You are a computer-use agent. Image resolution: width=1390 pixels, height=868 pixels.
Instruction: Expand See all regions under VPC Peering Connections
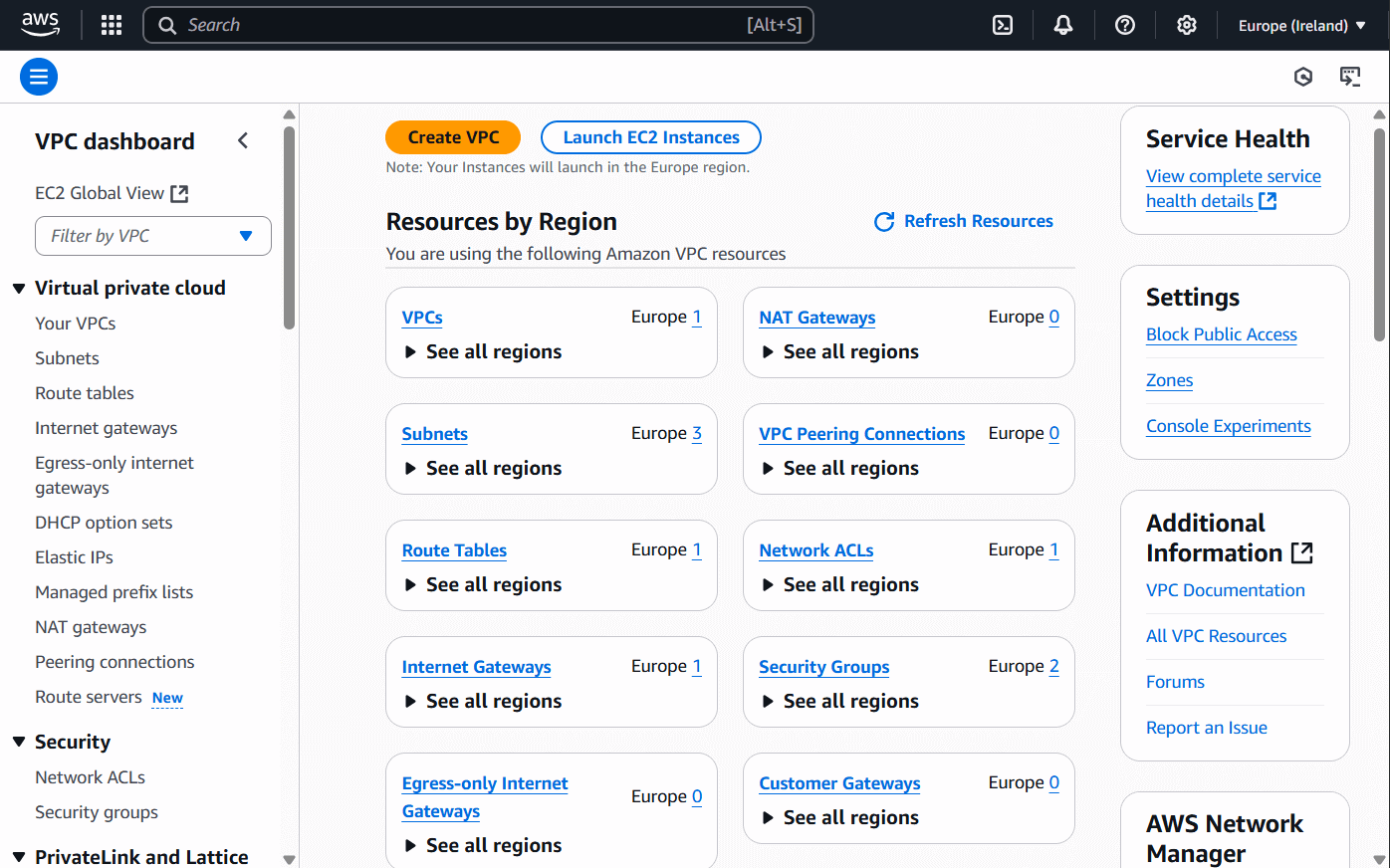pos(840,468)
